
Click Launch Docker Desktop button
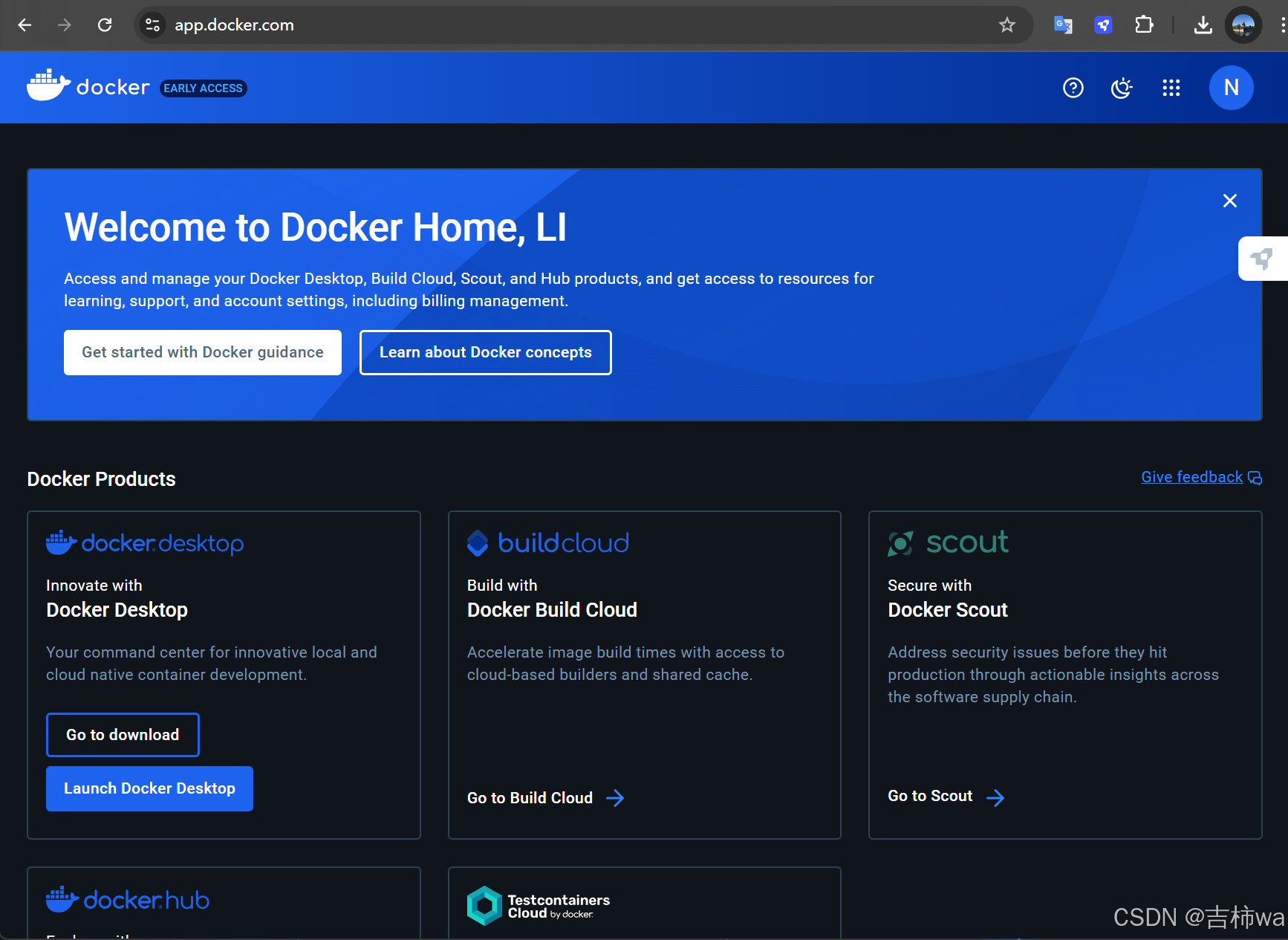click(149, 788)
